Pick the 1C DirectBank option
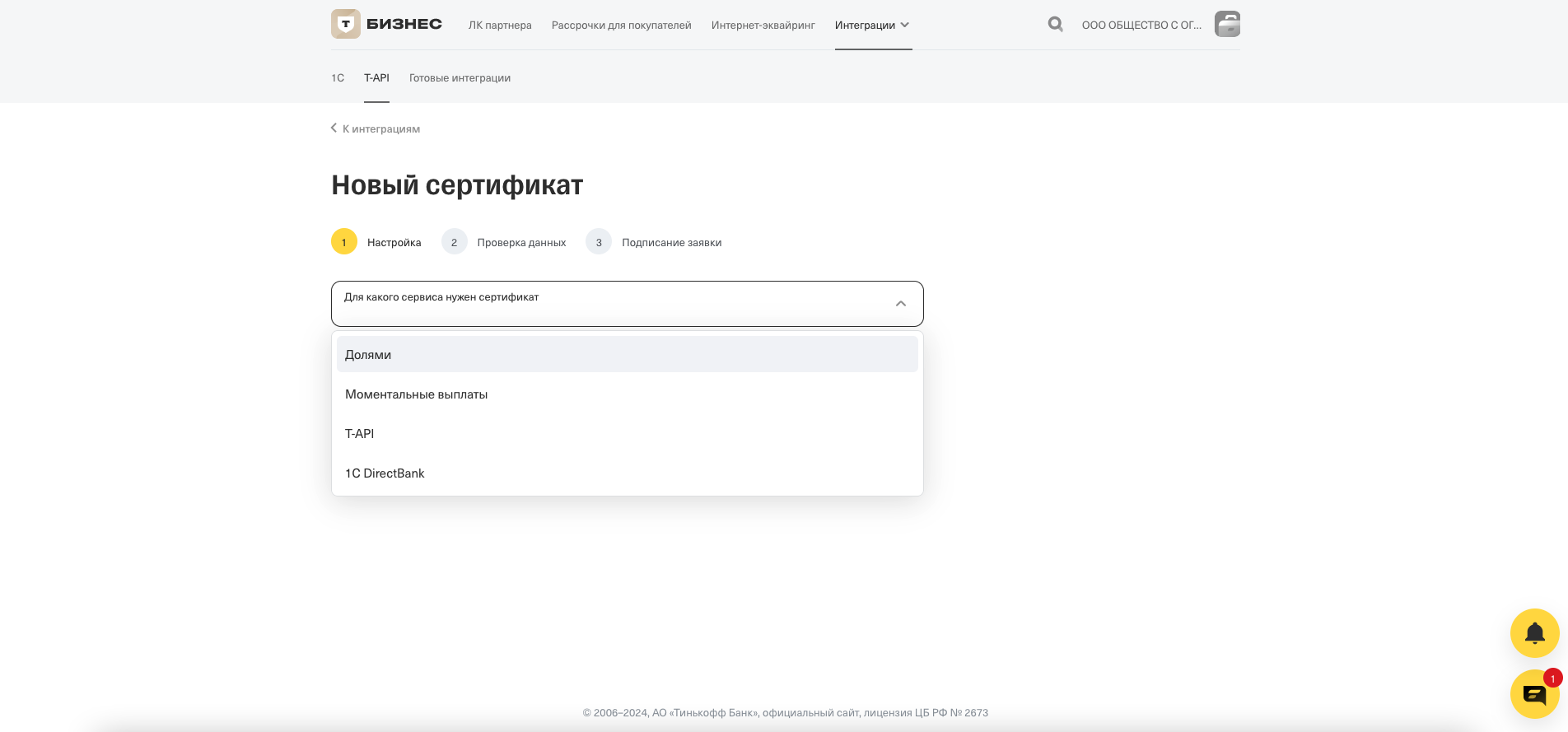This screenshot has width=1568, height=732. (628, 473)
